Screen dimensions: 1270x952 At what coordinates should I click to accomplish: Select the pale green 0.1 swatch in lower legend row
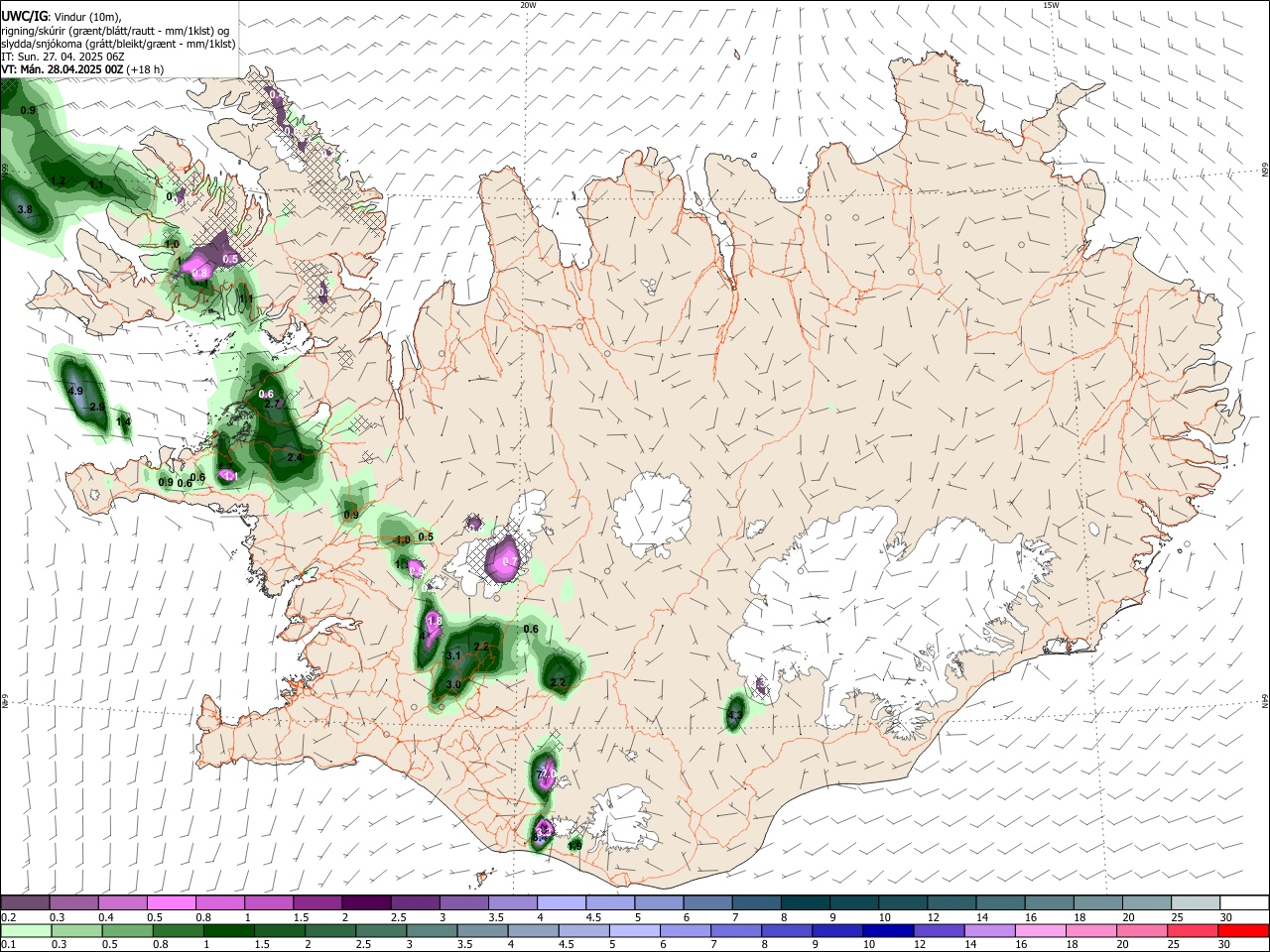[x=26, y=930]
